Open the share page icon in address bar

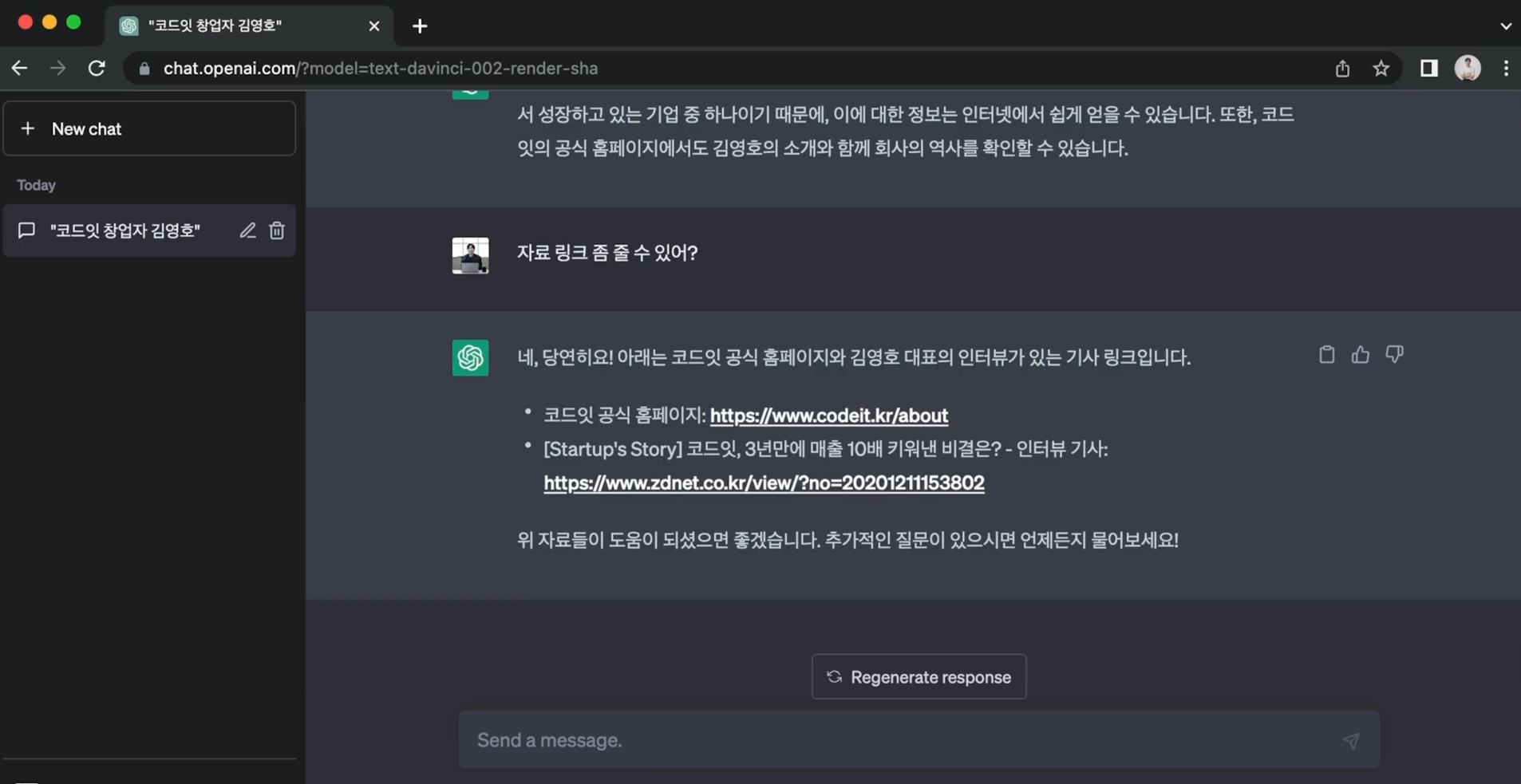point(1342,69)
